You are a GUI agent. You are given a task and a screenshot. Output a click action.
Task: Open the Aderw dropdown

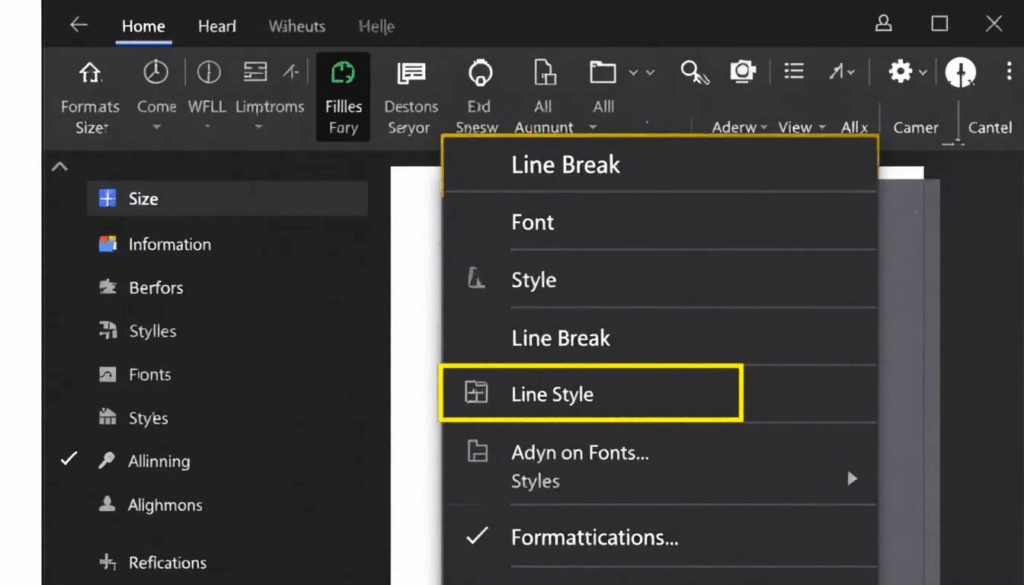pos(739,127)
